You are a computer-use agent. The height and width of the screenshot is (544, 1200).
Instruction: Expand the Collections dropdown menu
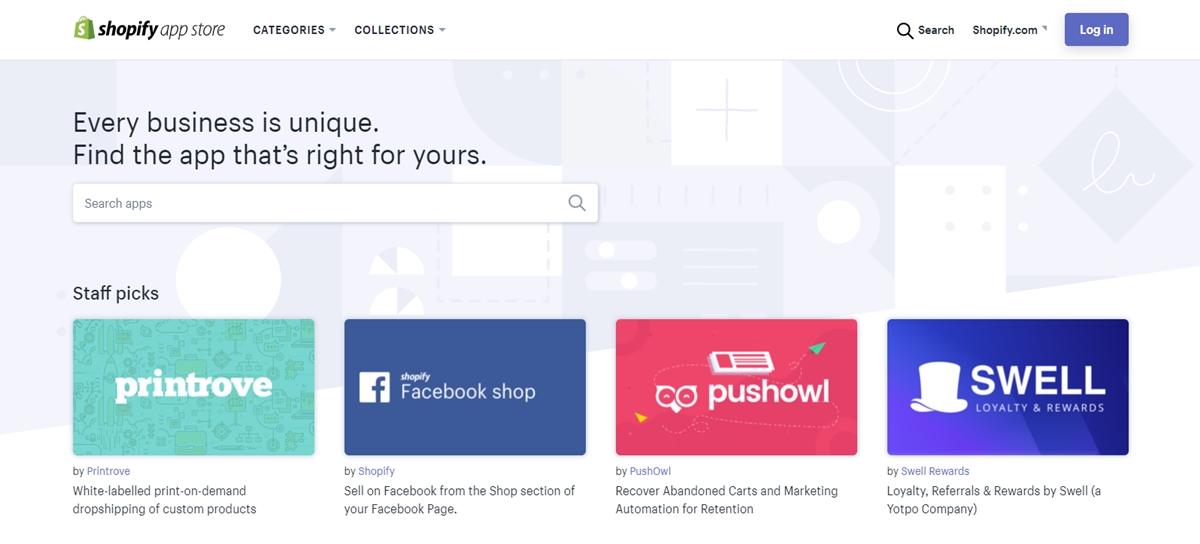(400, 30)
